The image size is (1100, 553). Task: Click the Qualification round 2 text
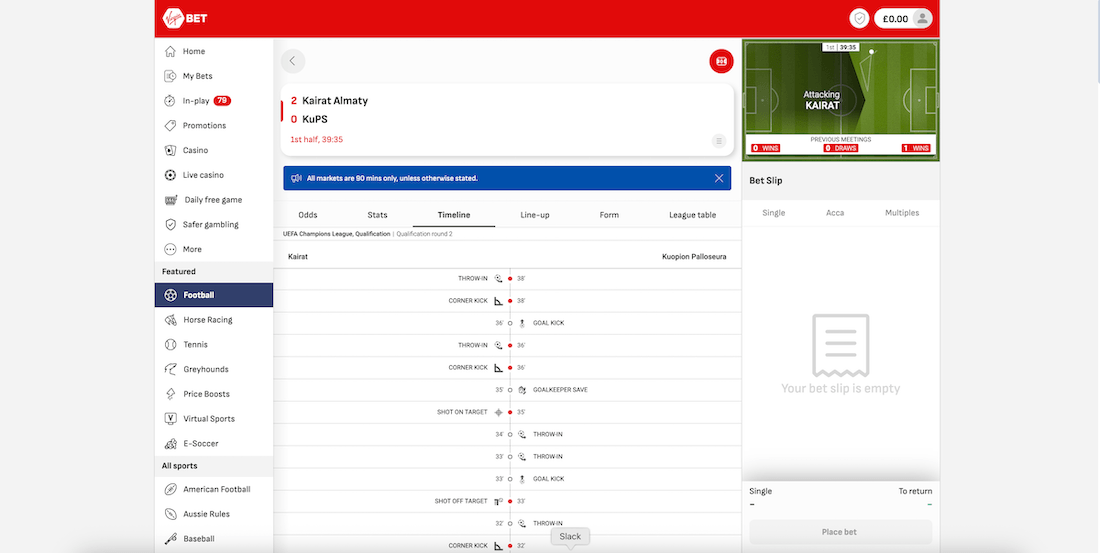click(424, 234)
